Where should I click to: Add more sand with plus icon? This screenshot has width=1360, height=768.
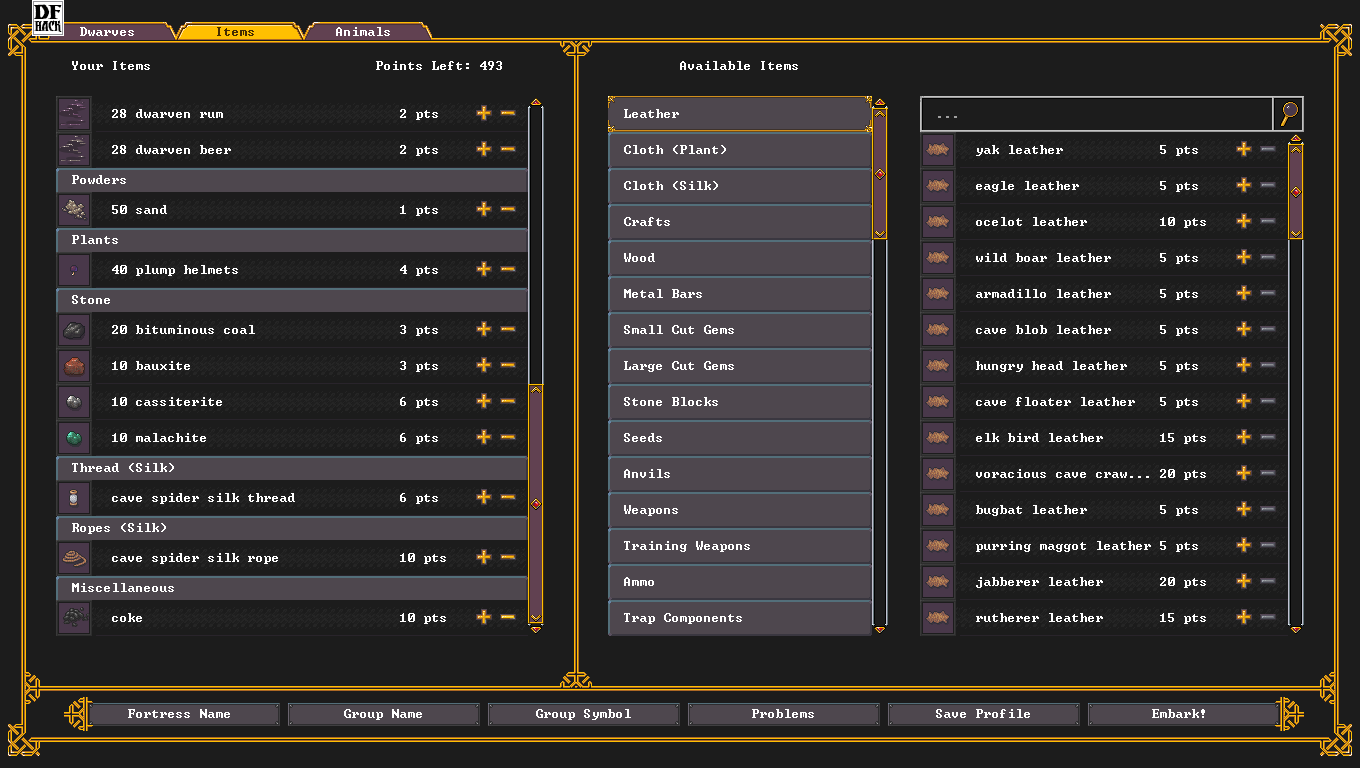(484, 209)
